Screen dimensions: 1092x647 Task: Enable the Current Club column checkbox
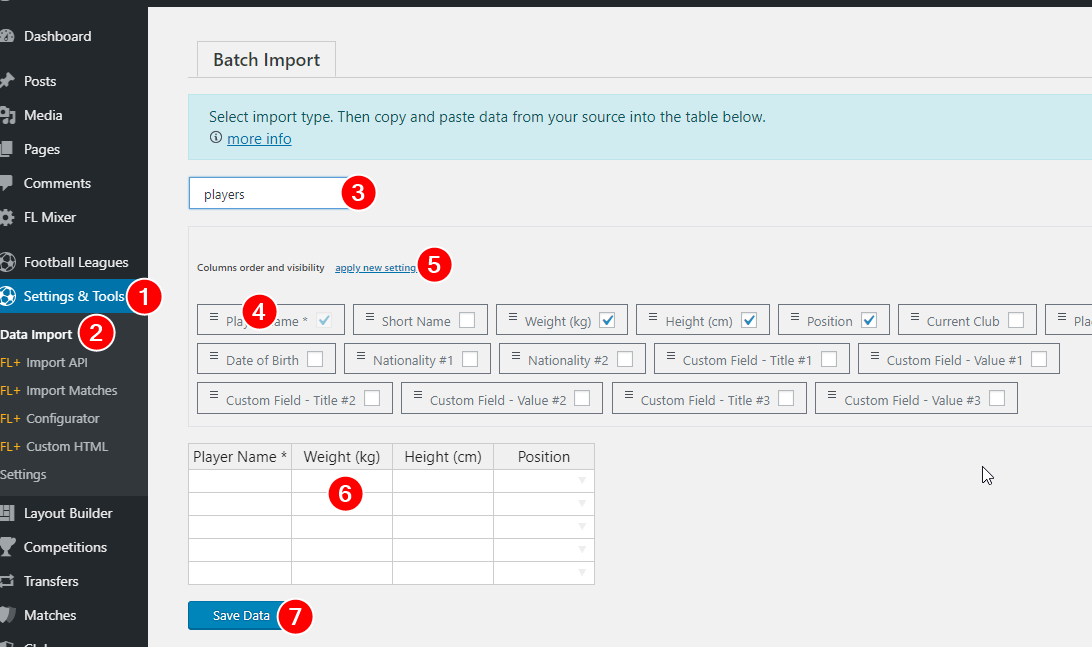click(x=1016, y=320)
